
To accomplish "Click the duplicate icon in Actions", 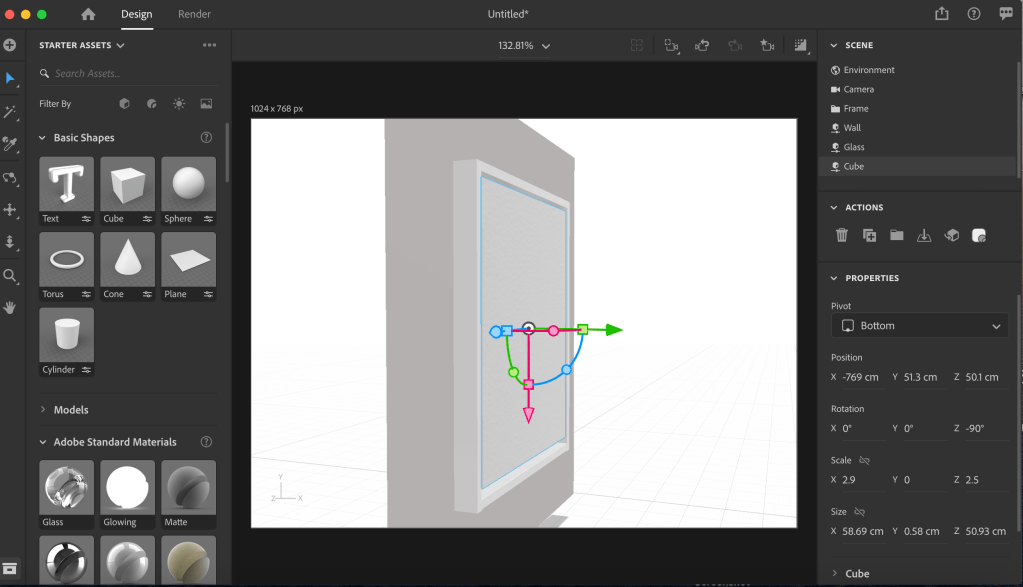I will tap(869, 235).
